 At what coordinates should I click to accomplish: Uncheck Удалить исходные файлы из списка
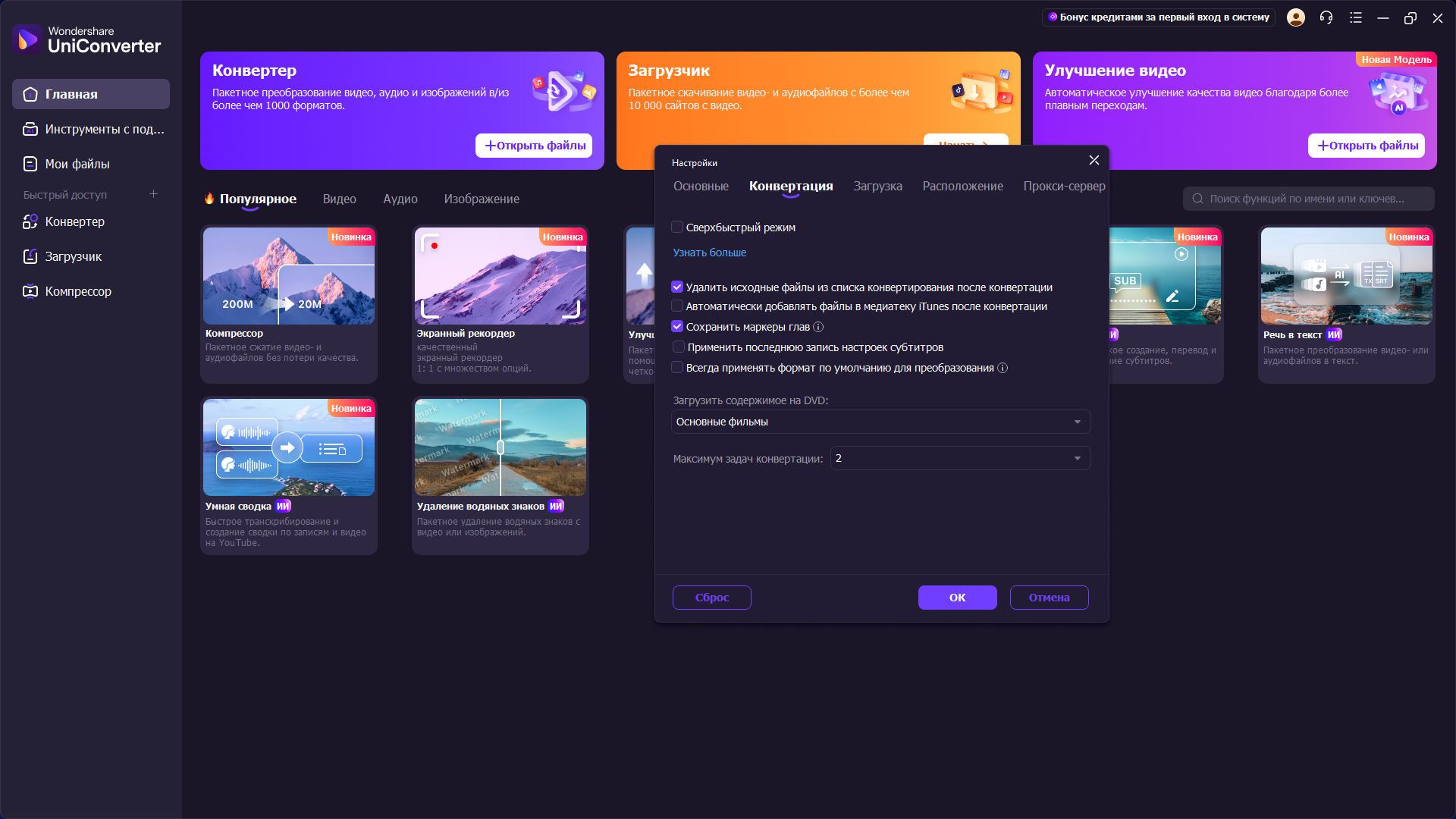click(x=677, y=287)
